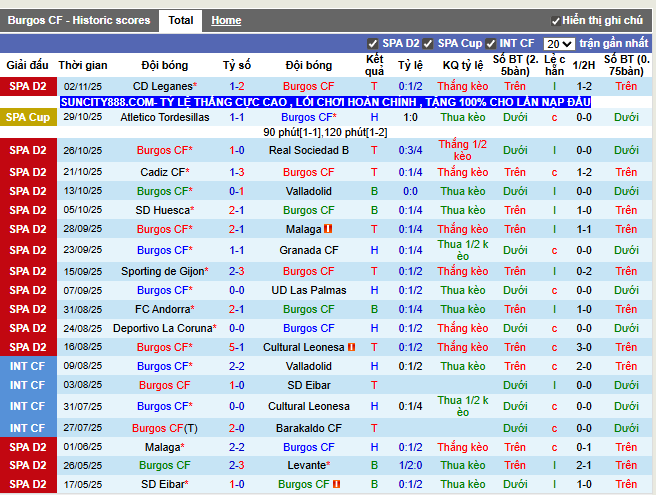Click SD Eibar in the 03/08/25 row
This screenshot has width=656, height=495.
pos(309,385)
